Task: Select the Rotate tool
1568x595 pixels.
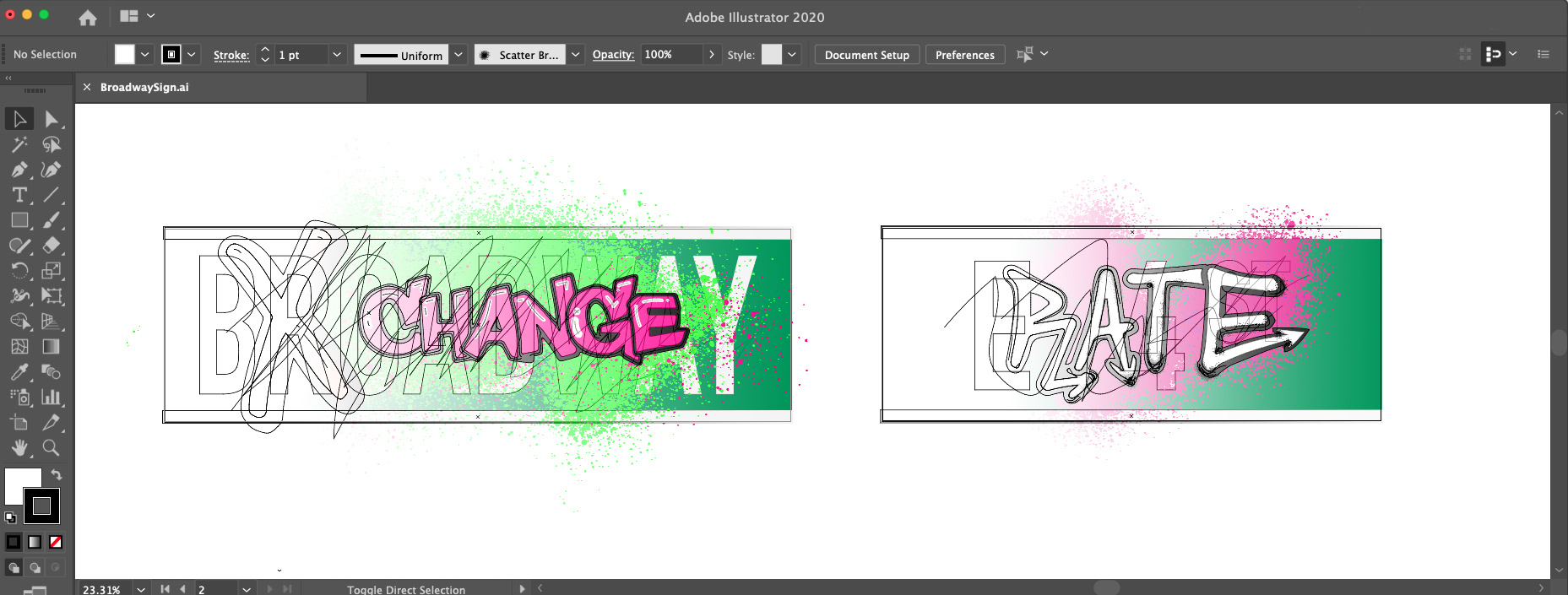Action: coord(19,271)
